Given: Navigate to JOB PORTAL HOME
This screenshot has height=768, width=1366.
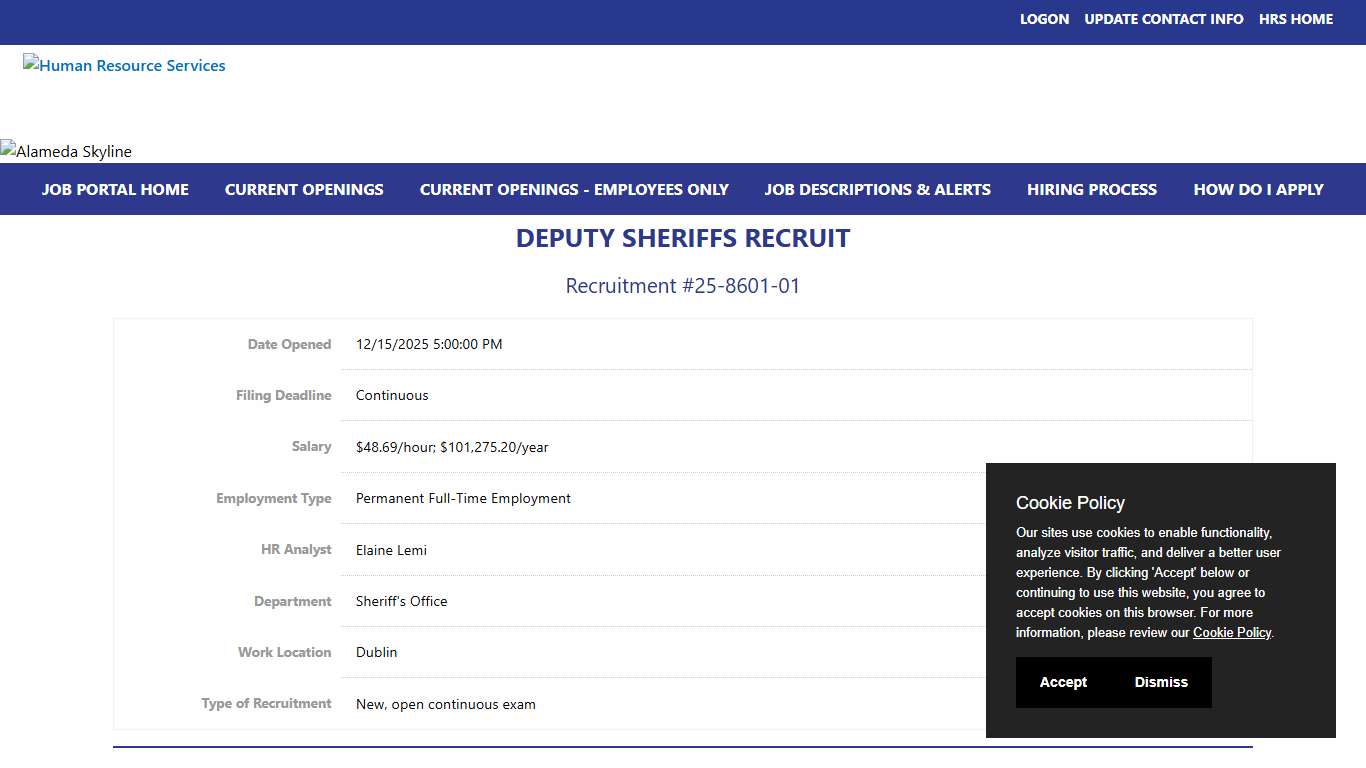Looking at the screenshot, I should pos(115,189).
